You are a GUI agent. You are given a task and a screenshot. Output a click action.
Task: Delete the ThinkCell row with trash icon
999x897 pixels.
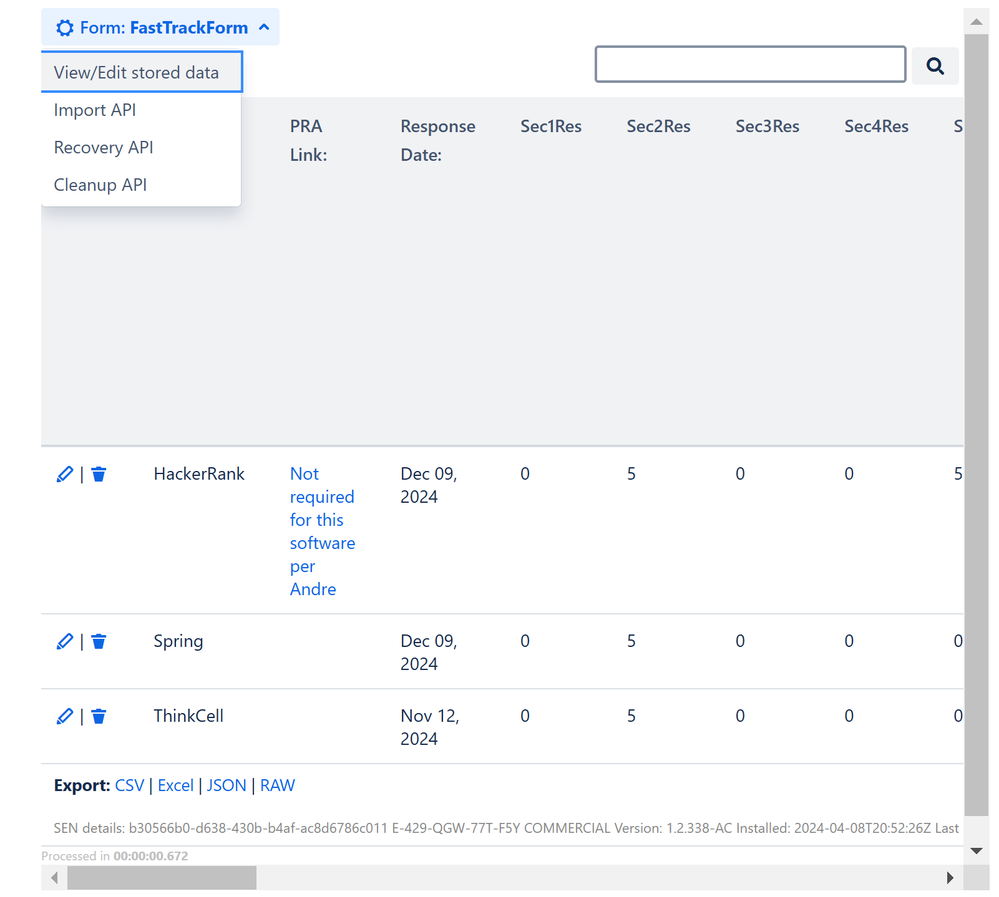click(98, 716)
